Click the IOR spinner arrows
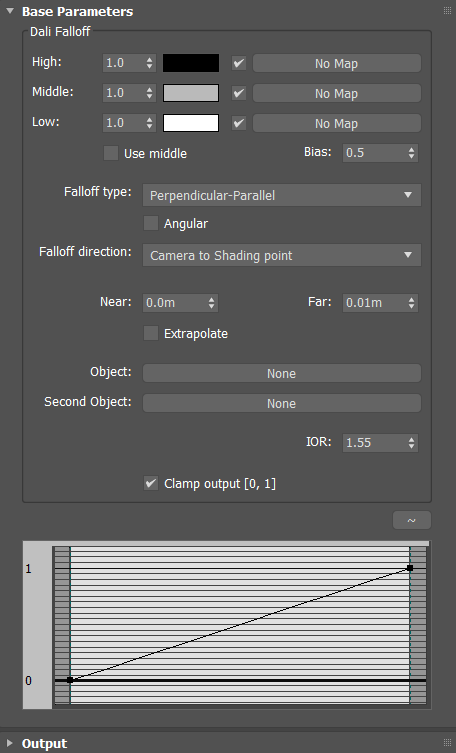Screen dimensions: 456x753 tap(411, 442)
